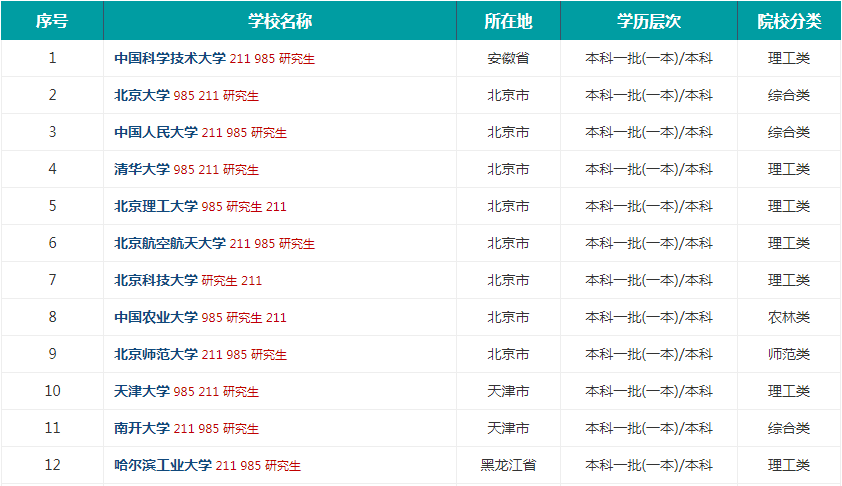
Task: Select serial number 4 cell
Action: point(52,169)
